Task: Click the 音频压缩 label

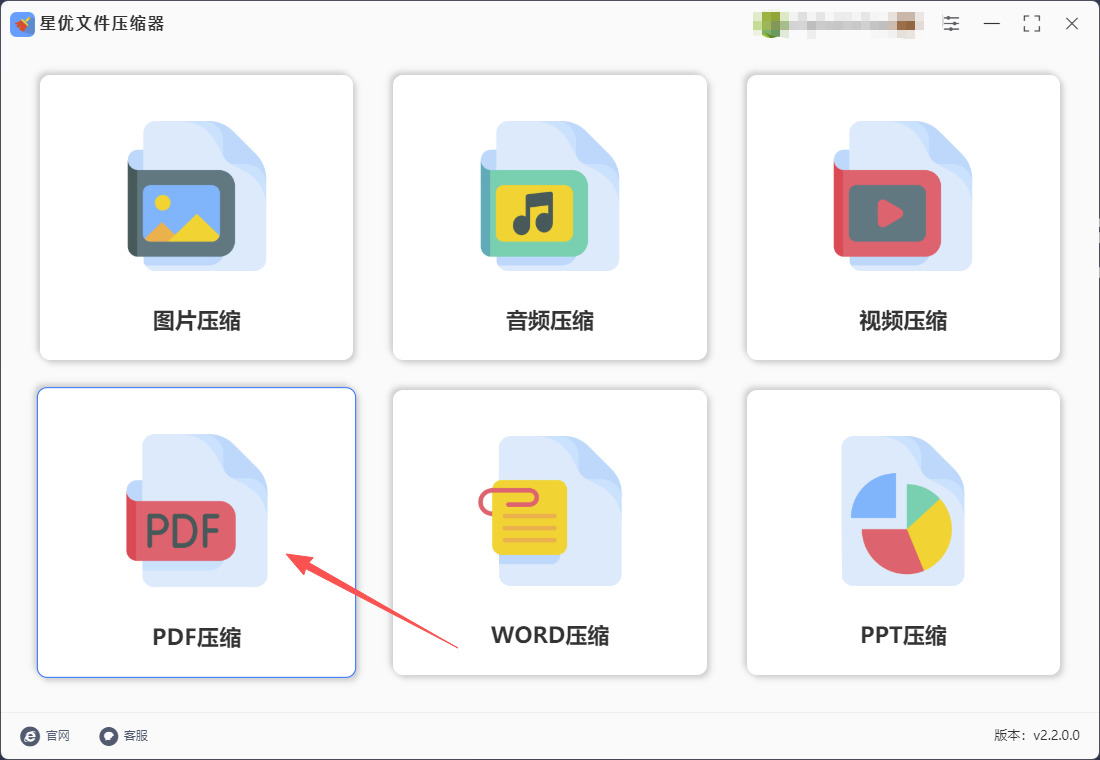Action: coord(549,321)
